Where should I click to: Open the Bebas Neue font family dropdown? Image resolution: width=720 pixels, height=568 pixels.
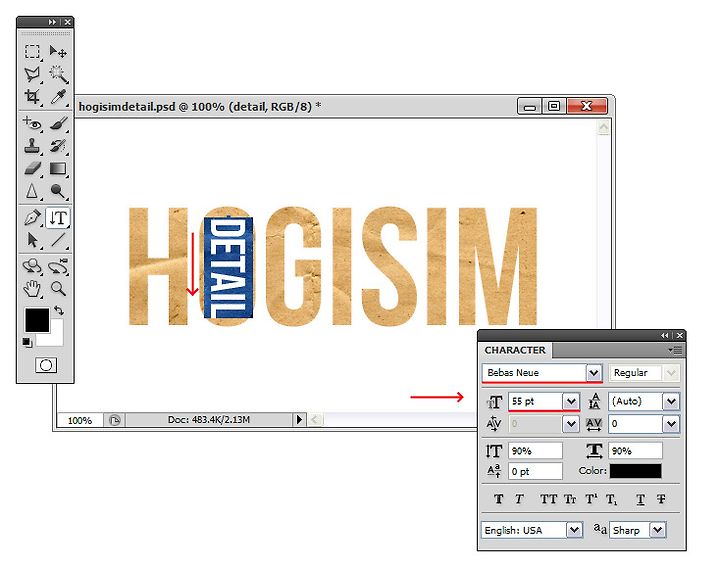(x=594, y=372)
